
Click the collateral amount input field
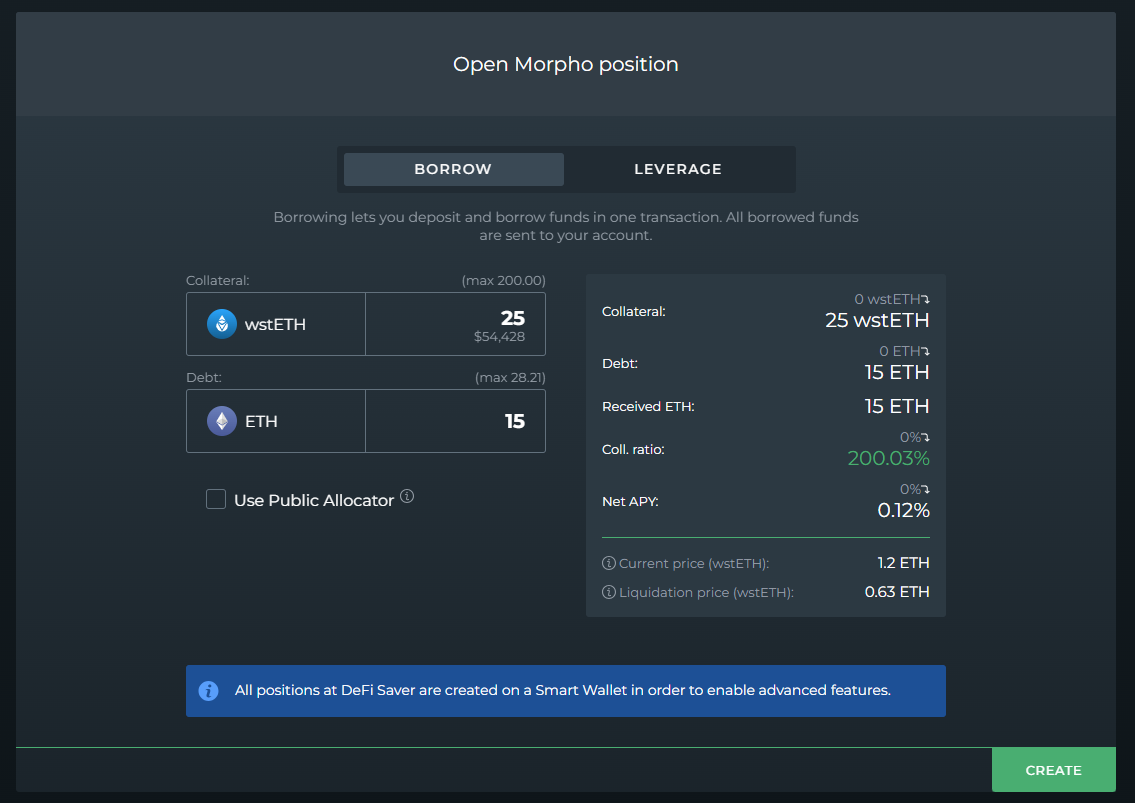tap(455, 324)
